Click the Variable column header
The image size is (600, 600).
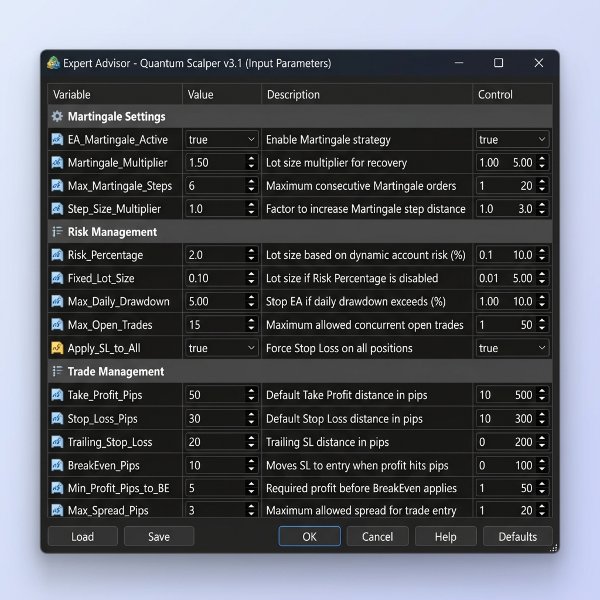[115, 95]
